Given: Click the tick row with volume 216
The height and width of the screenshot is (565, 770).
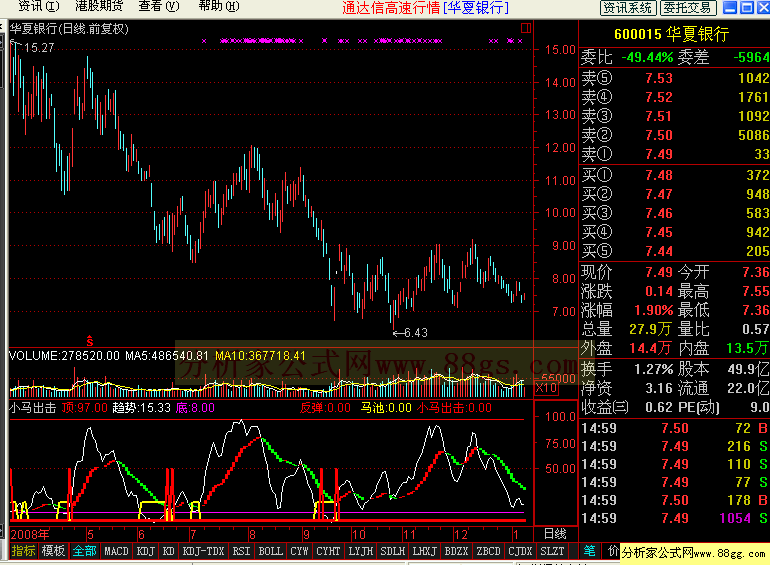Looking at the screenshot, I should 674,446.
